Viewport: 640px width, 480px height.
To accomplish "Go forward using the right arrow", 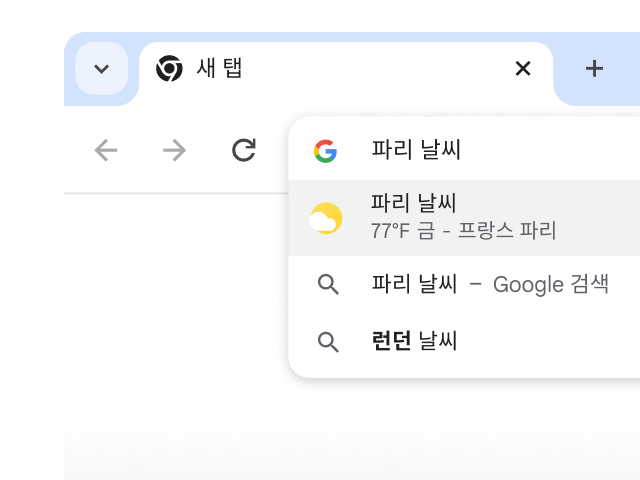I will point(174,150).
